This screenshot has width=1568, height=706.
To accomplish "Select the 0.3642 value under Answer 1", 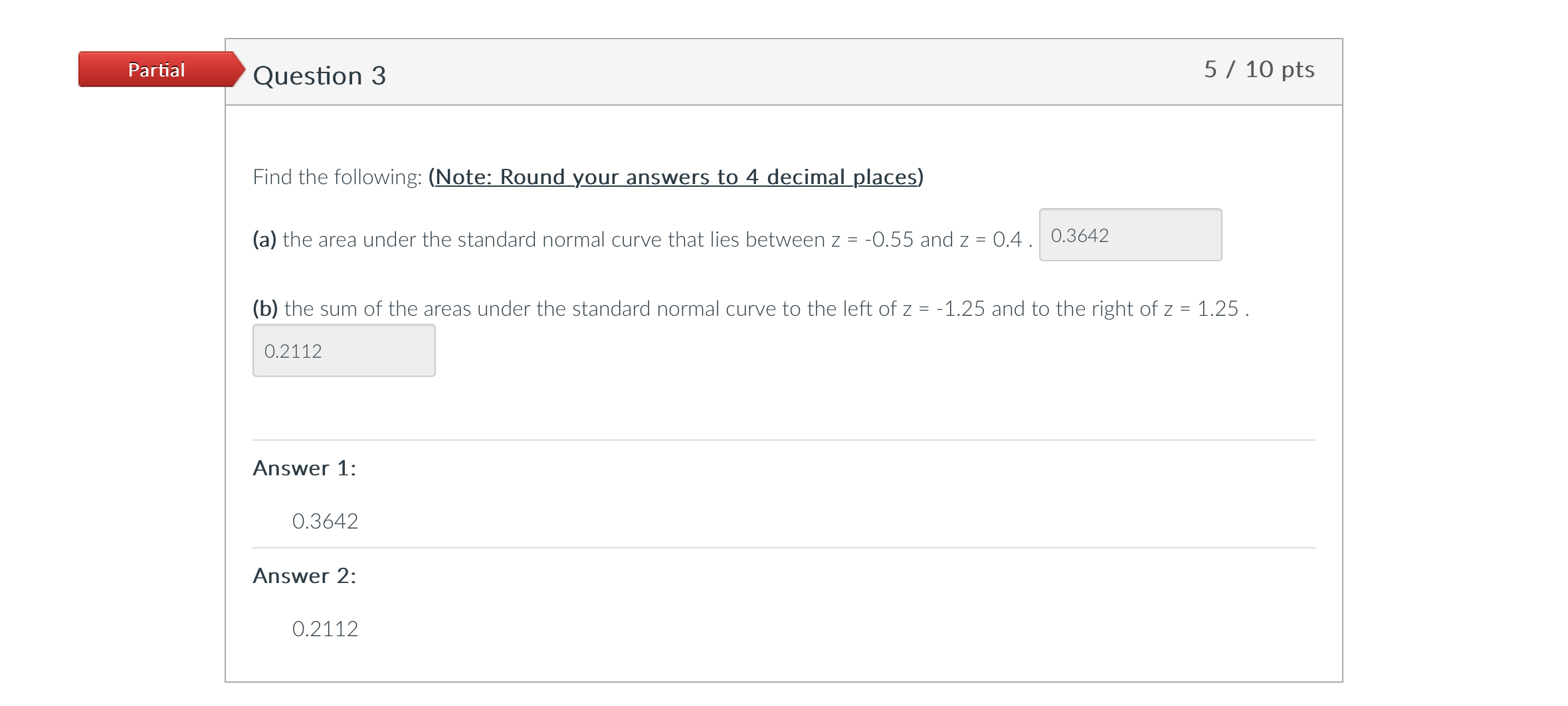I will [x=325, y=521].
